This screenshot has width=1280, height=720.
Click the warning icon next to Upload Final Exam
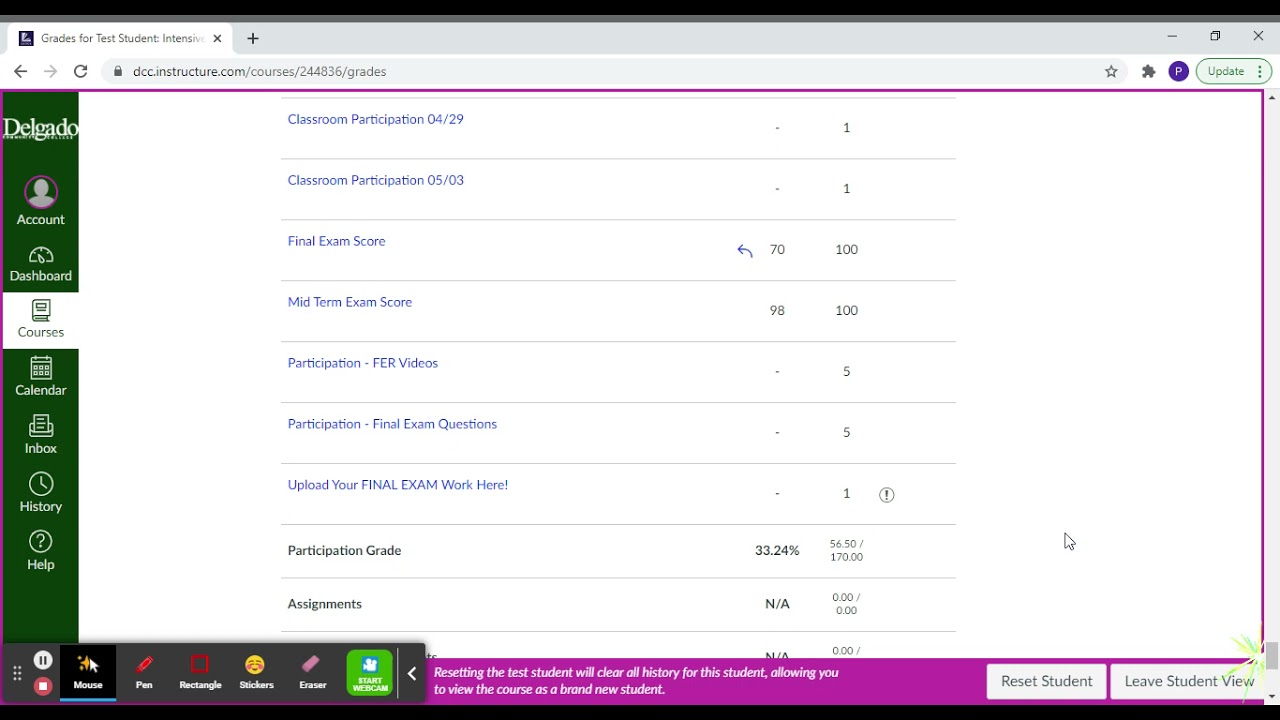pos(886,494)
